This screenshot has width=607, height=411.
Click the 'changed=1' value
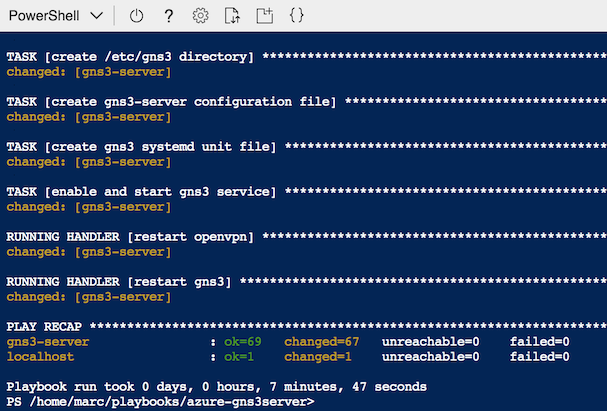pos(318,356)
